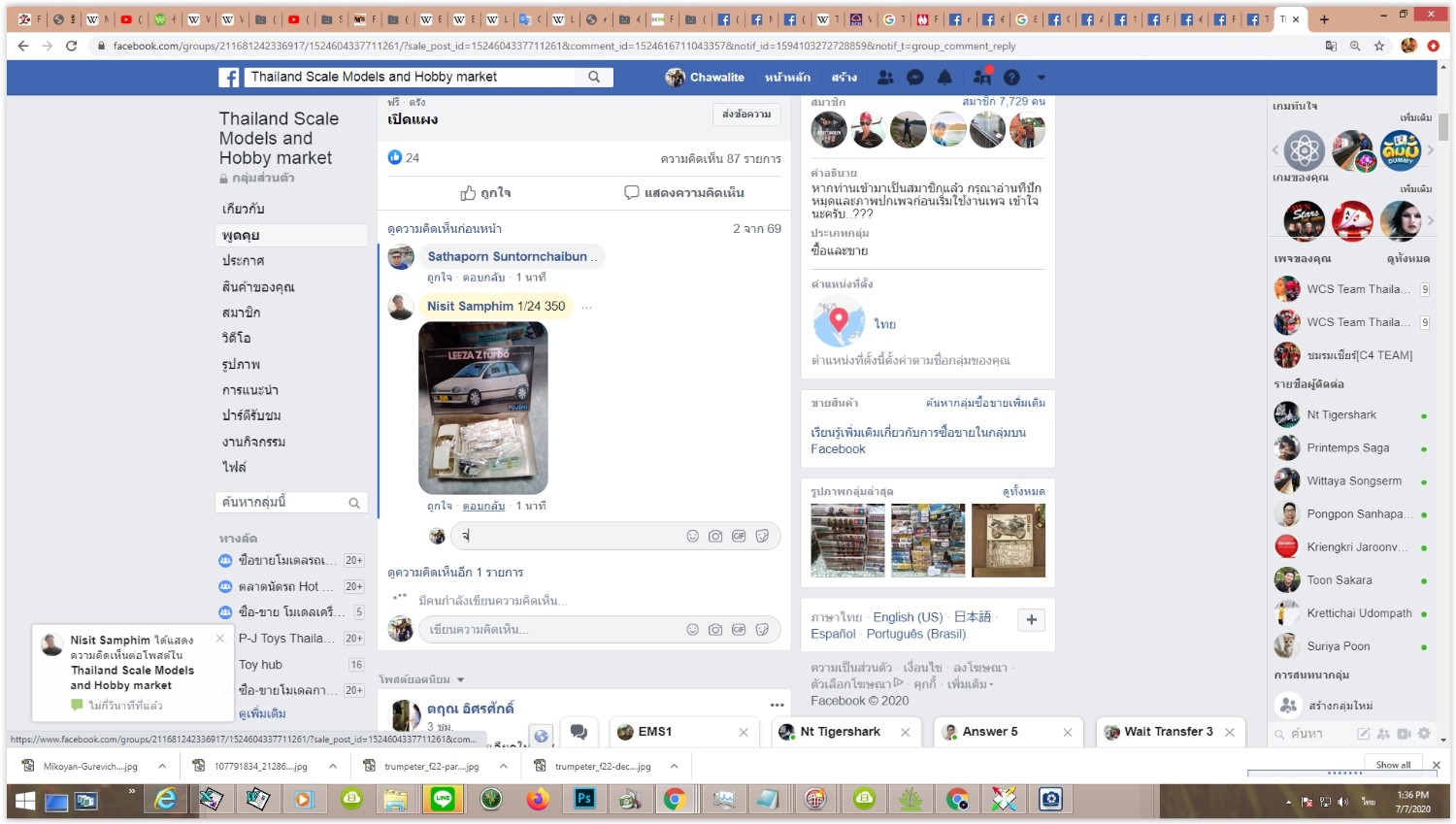Open the ประกาศ group section
The height and width of the screenshot is (824, 1456).
[243, 260]
